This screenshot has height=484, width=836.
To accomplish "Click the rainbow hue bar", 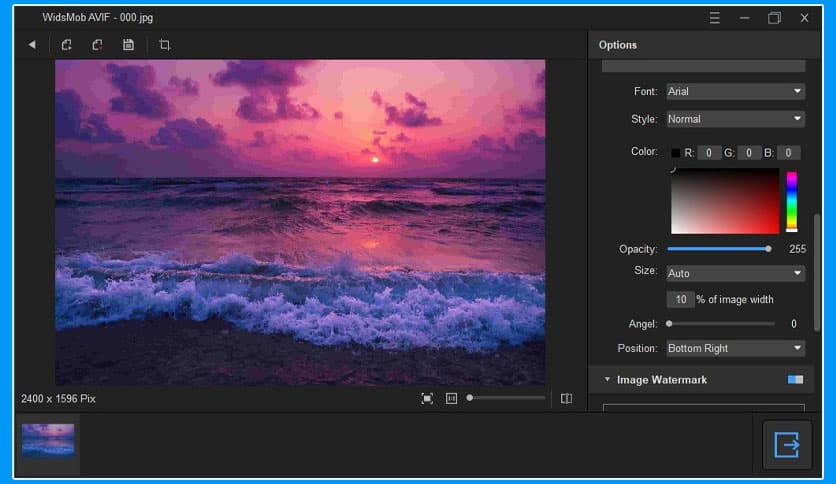I will tap(792, 201).
